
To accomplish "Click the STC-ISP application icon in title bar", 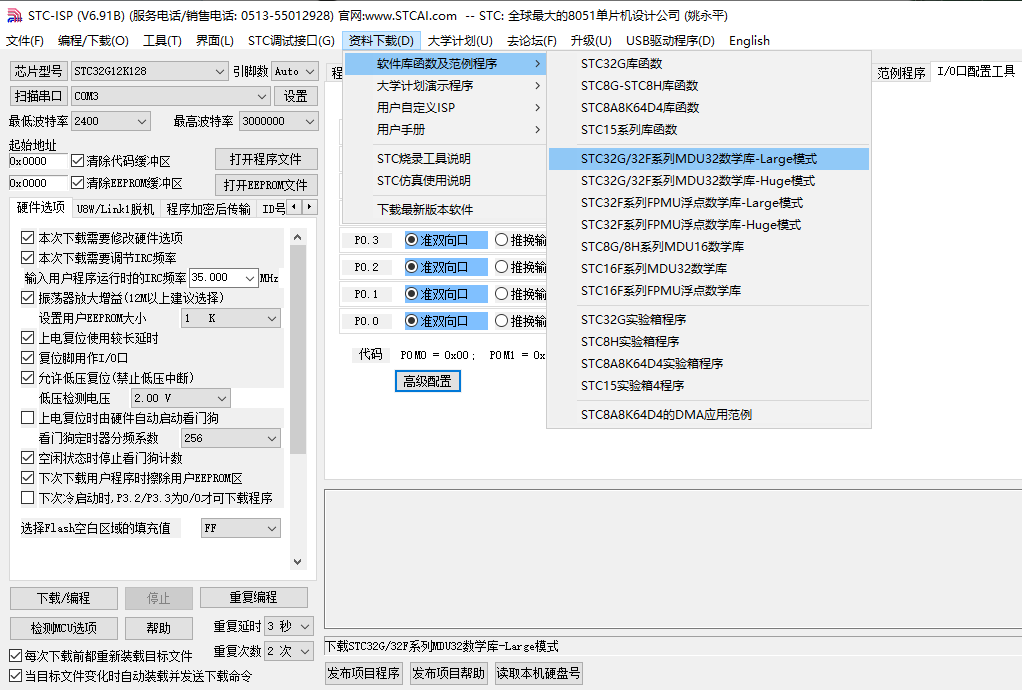I will (x=14, y=15).
